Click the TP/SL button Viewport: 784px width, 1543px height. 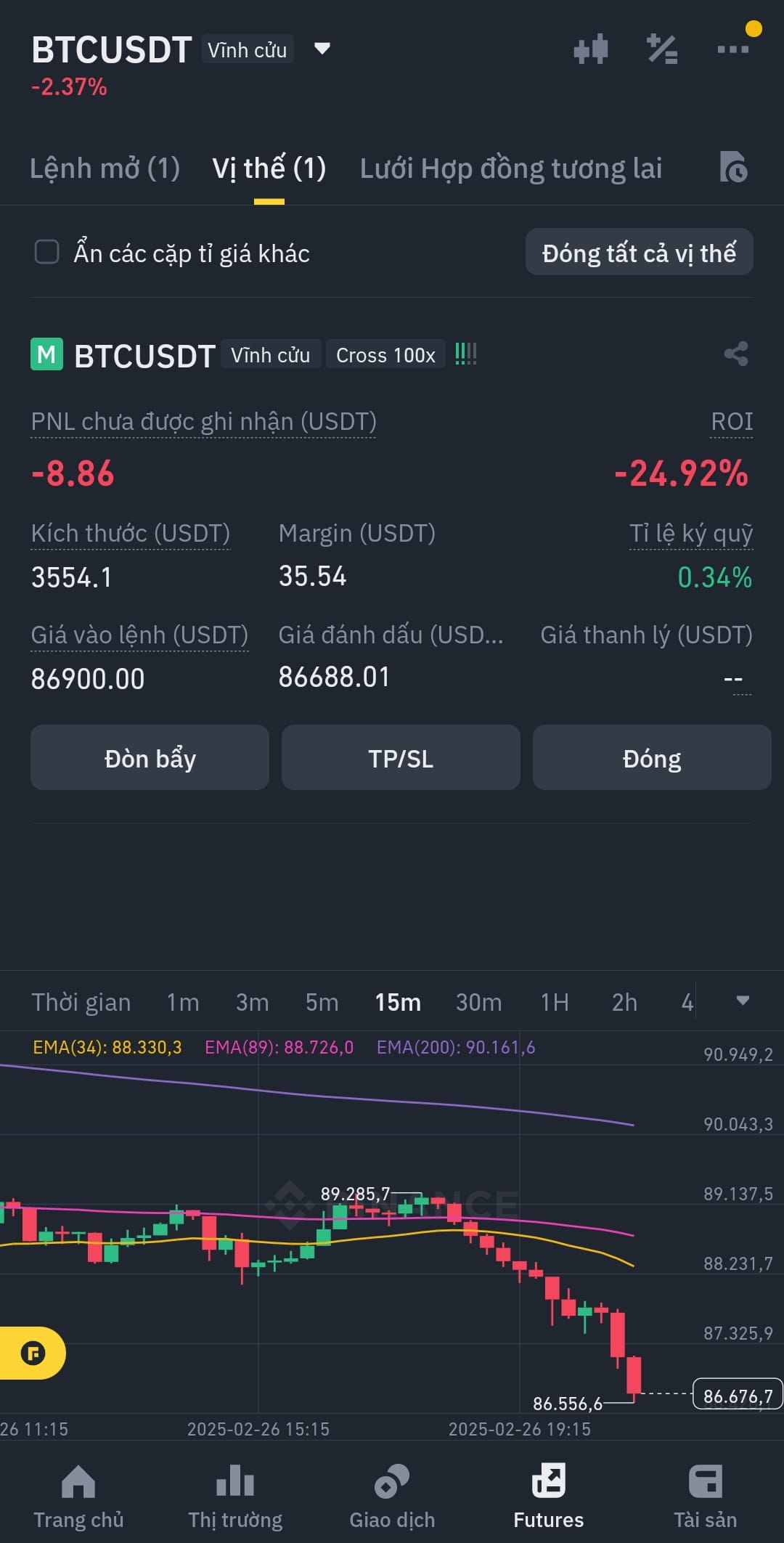click(x=401, y=757)
